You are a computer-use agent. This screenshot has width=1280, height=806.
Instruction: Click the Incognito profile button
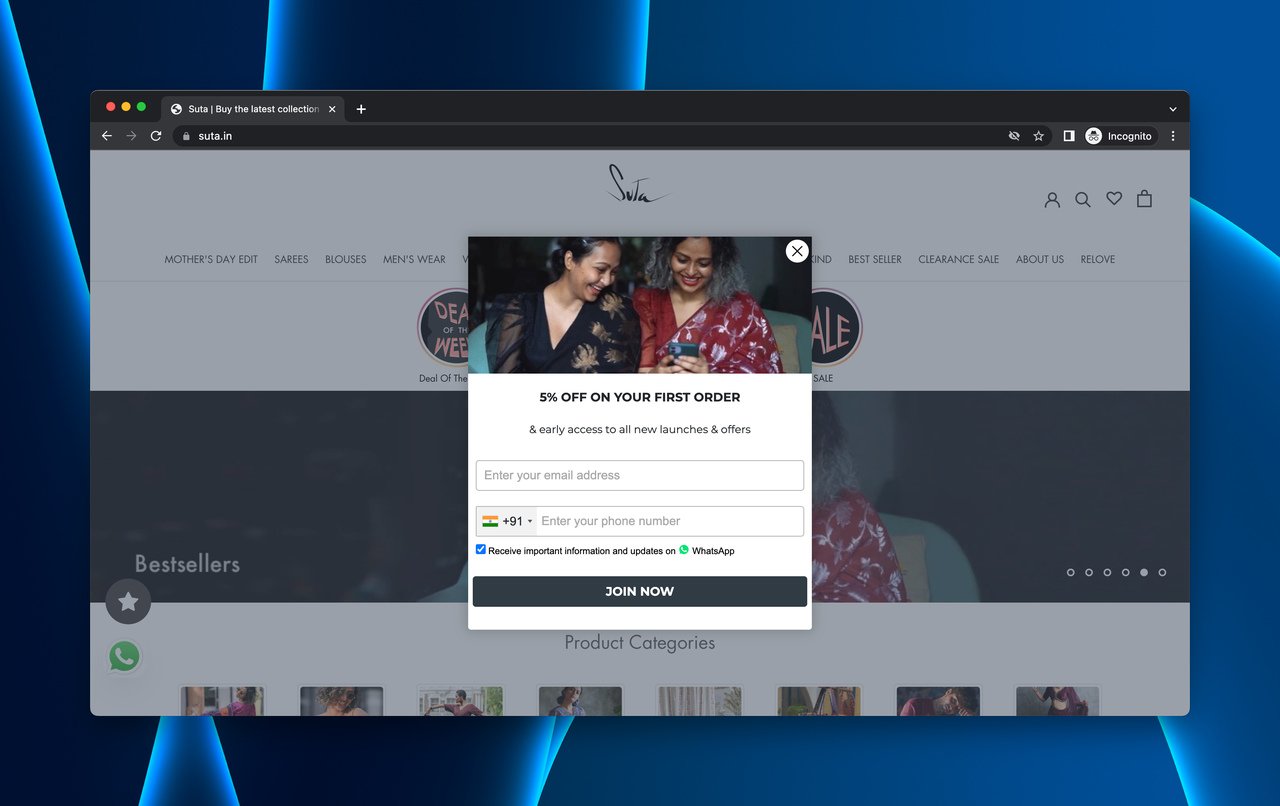click(x=1120, y=136)
